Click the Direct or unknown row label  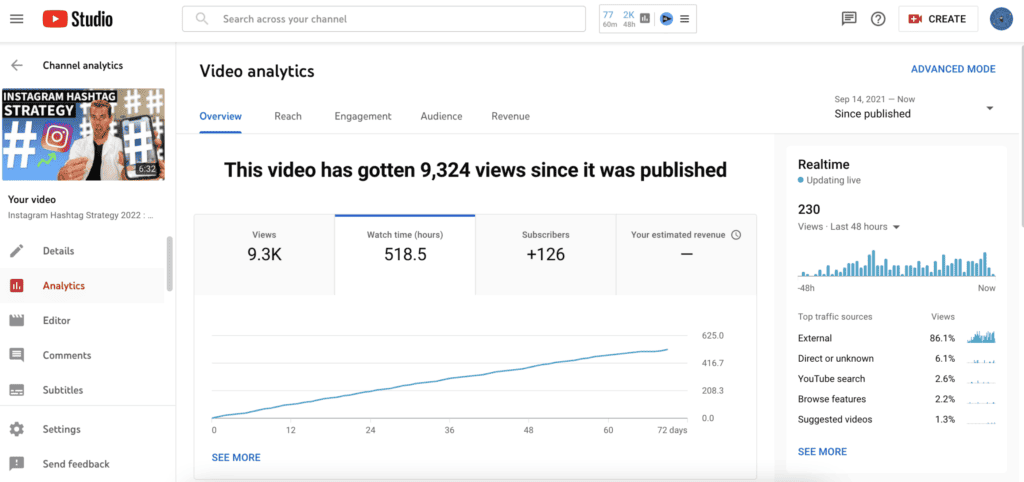click(836, 359)
